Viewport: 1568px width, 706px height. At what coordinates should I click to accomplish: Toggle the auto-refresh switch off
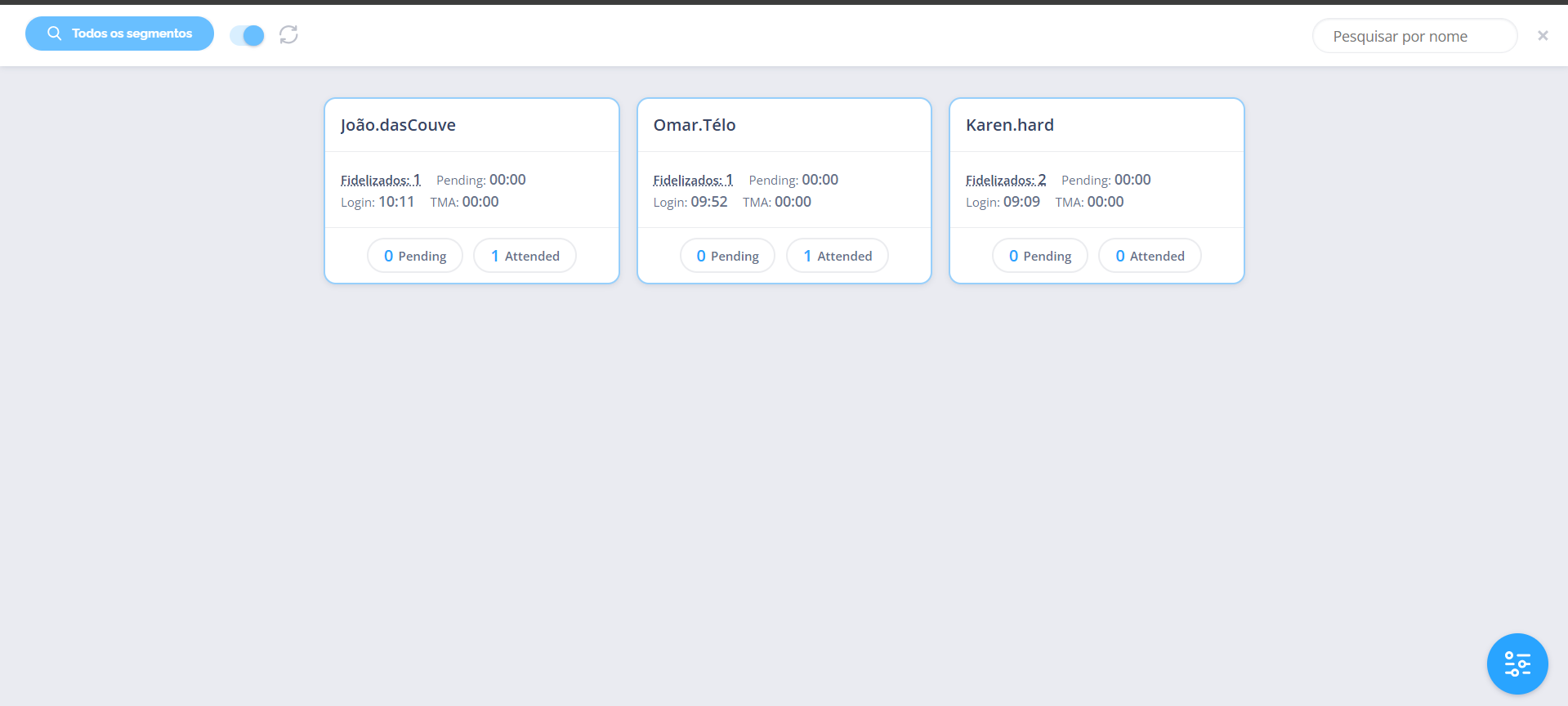pyautogui.click(x=247, y=35)
